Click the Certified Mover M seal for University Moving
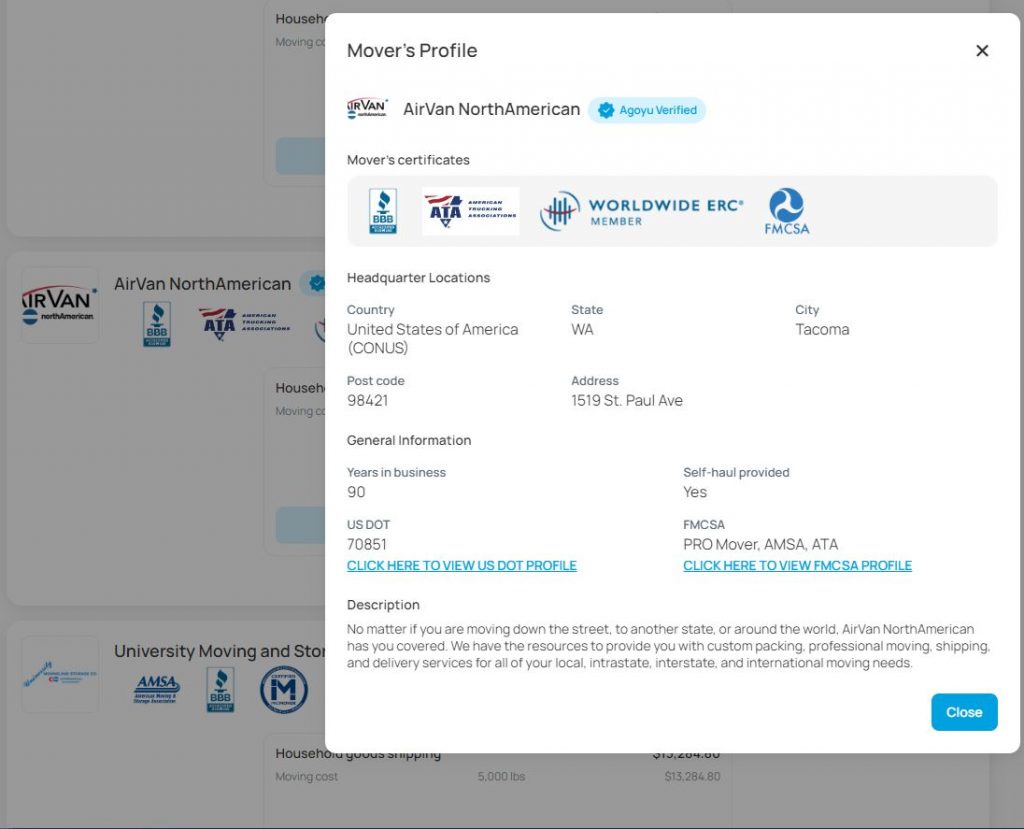 click(283, 689)
